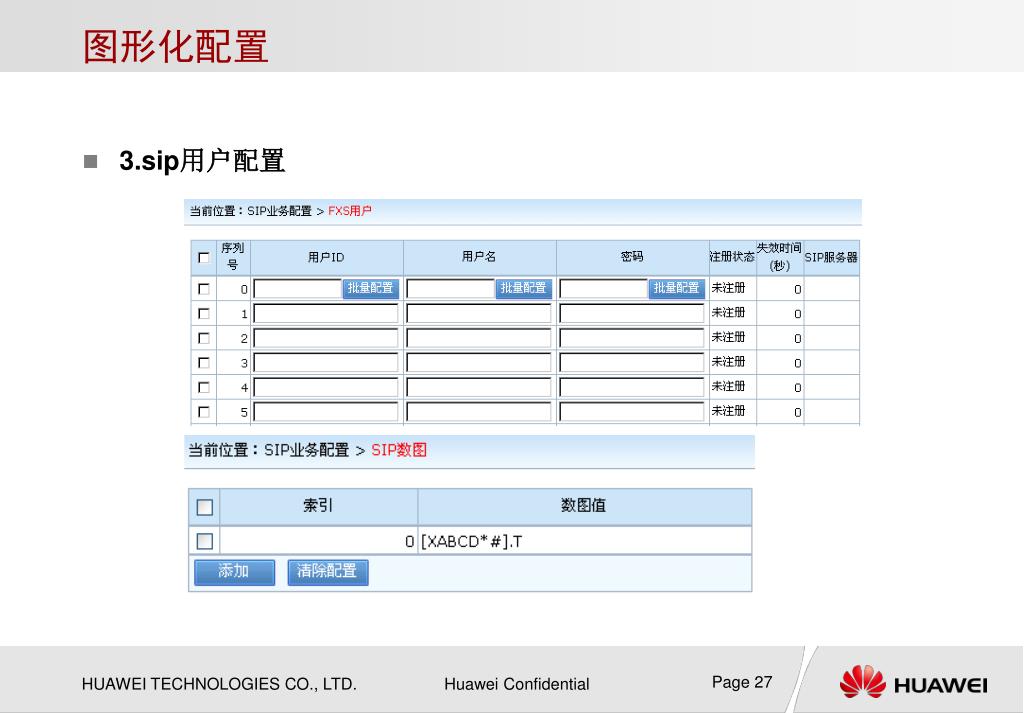Click the 密码 column header

pyautogui.click(x=632, y=257)
